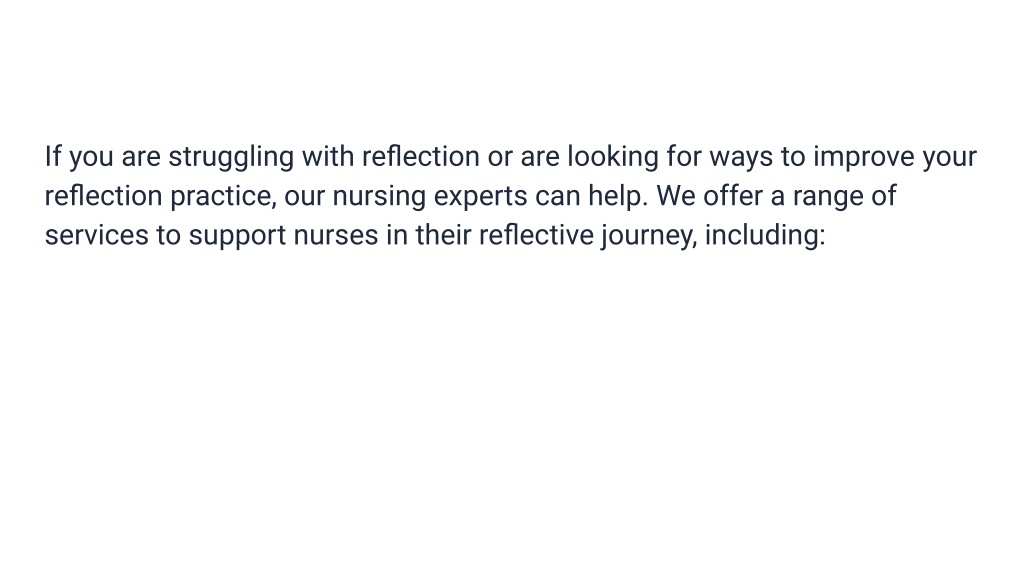1024x576 pixels.
Task: Click the word "with" in the first line
Action: coord(328,157)
